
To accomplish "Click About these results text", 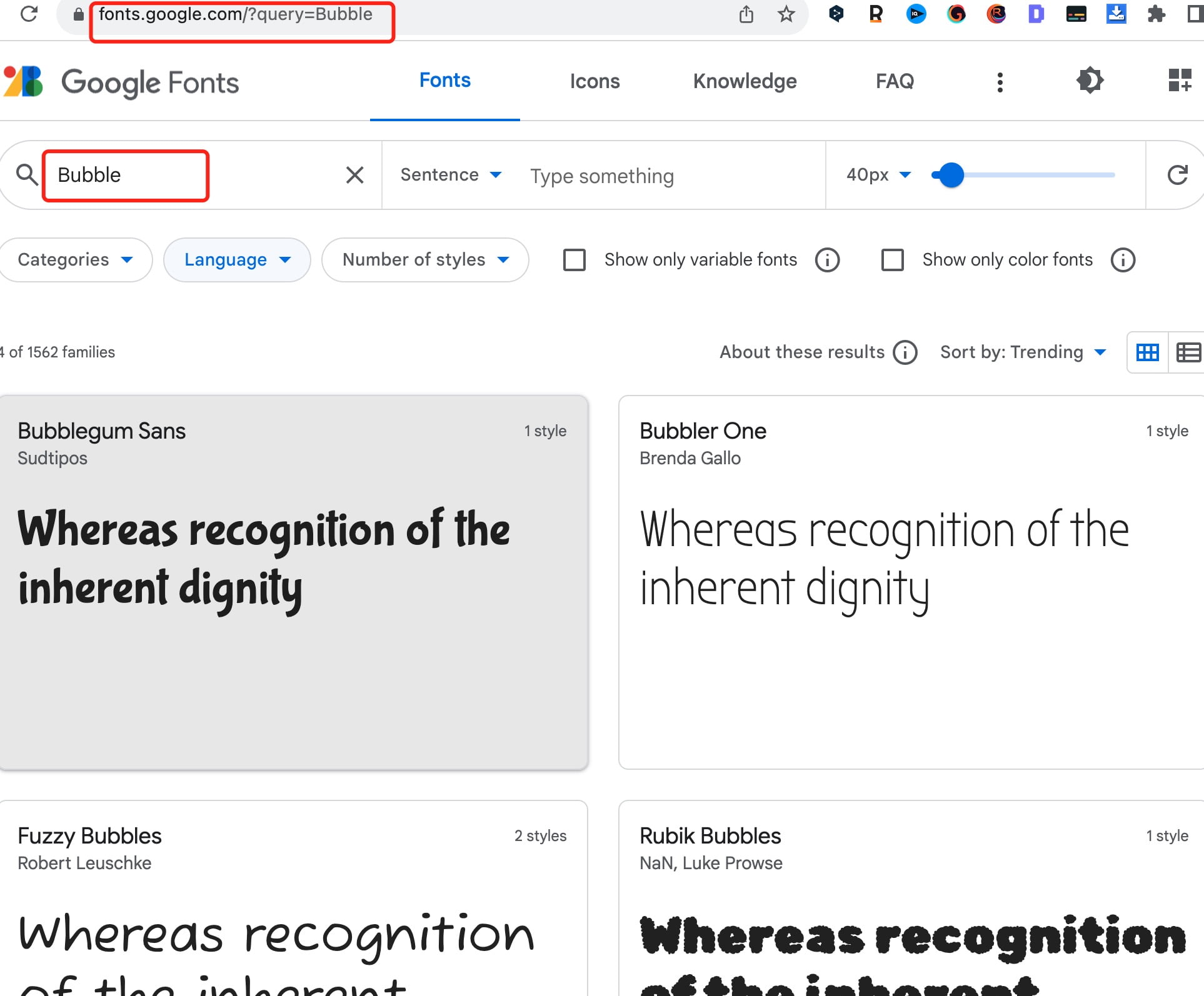I will click(802, 352).
